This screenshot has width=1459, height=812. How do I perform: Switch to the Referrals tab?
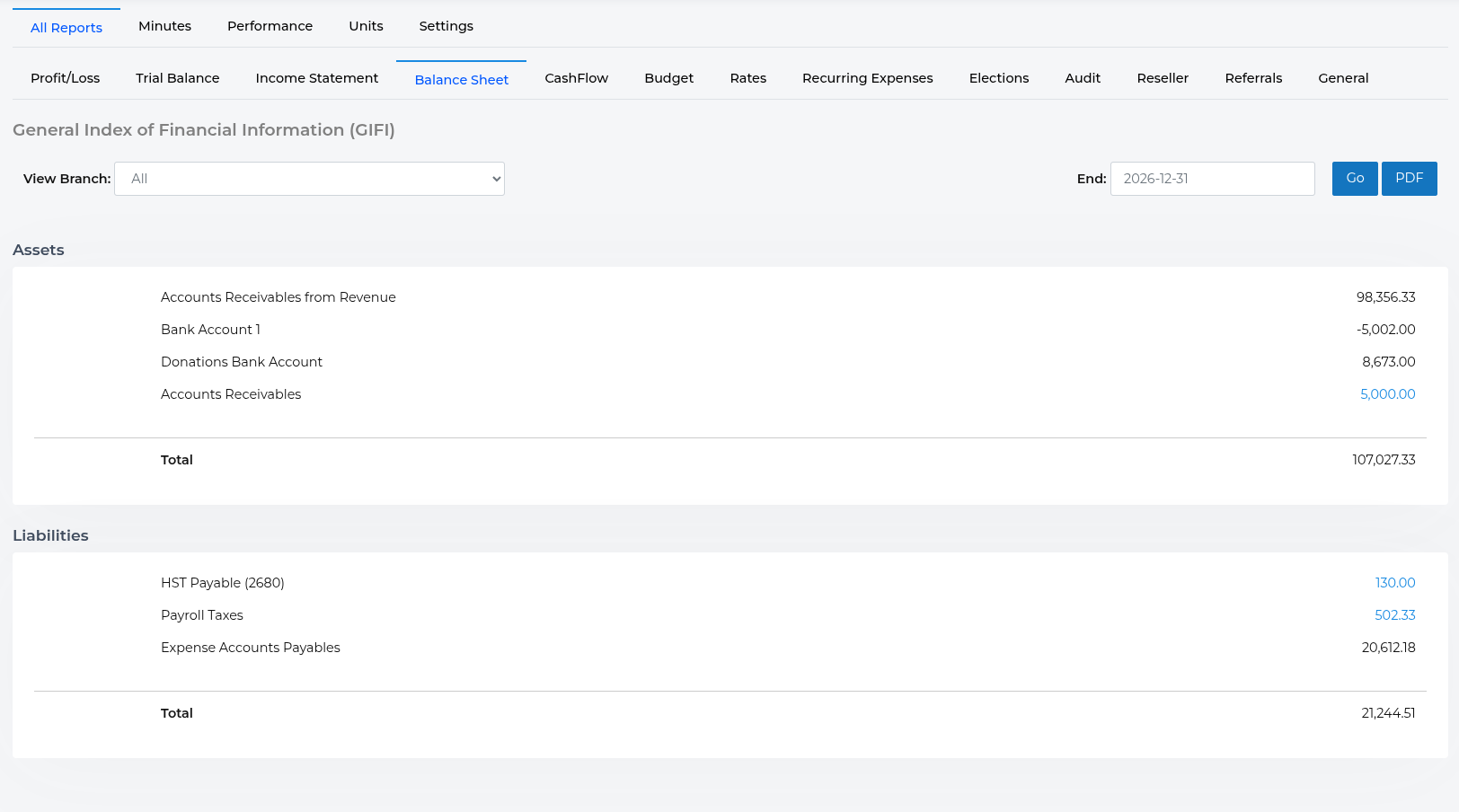pyautogui.click(x=1252, y=78)
